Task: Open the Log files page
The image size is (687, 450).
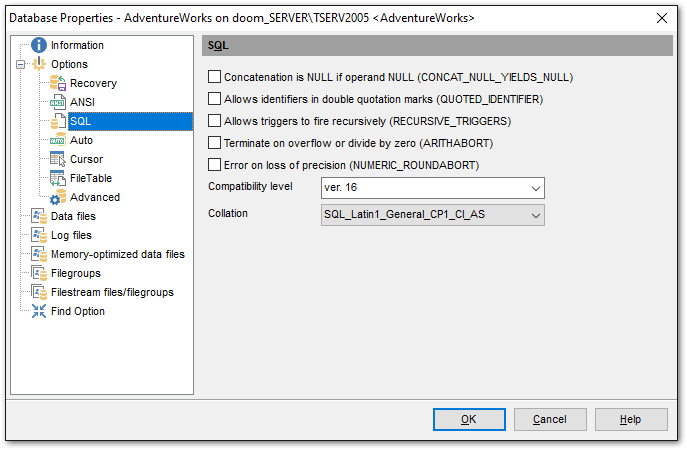Action: pyautogui.click(x=71, y=235)
